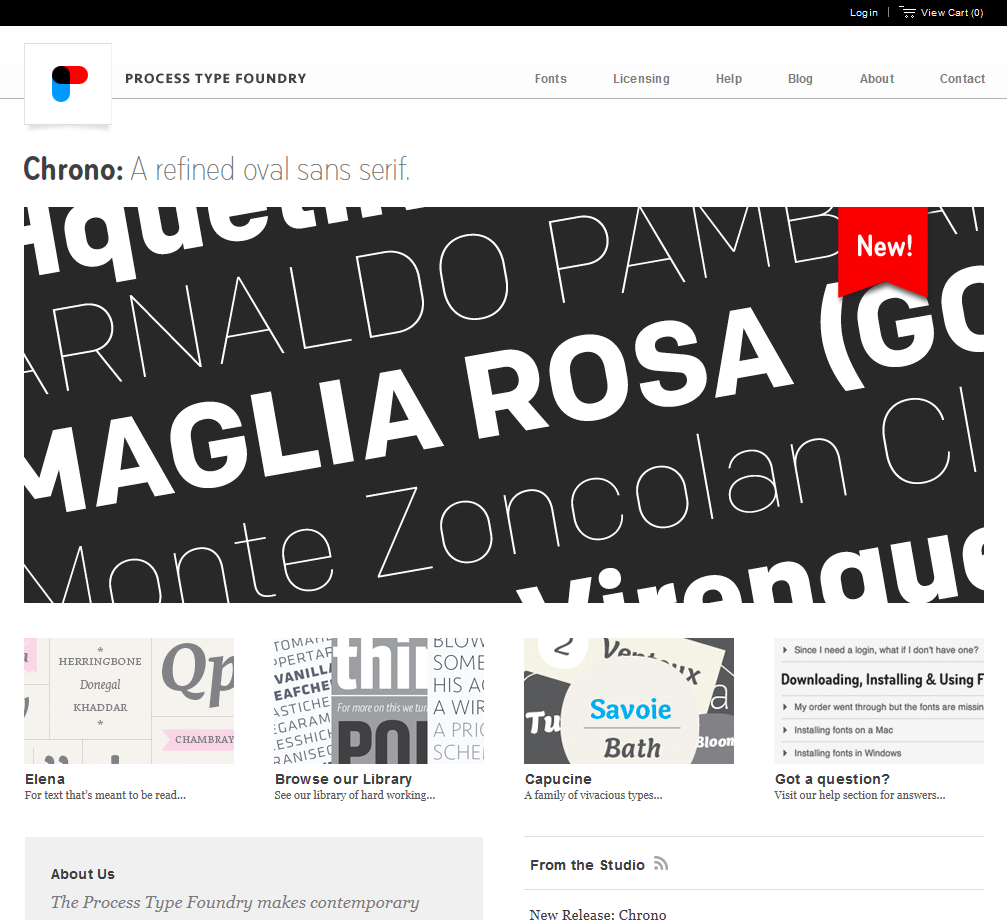Click the Elena title link

pos(45,779)
